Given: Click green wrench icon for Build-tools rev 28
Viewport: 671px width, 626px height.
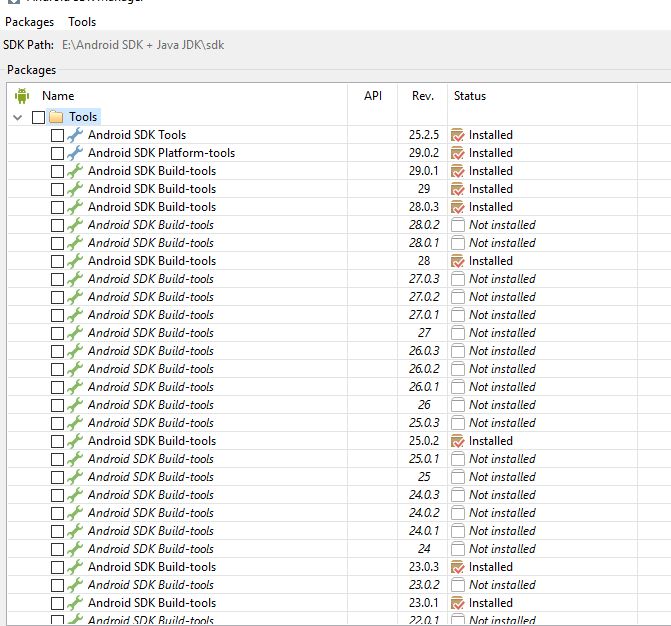Looking at the screenshot, I should [75, 261].
